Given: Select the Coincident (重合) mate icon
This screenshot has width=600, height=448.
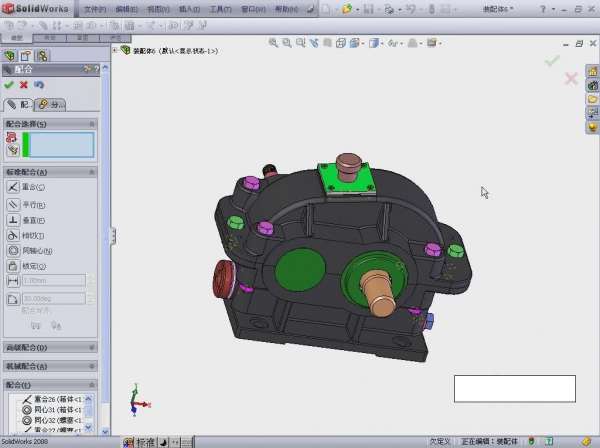Looking at the screenshot, I should (13, 187).
